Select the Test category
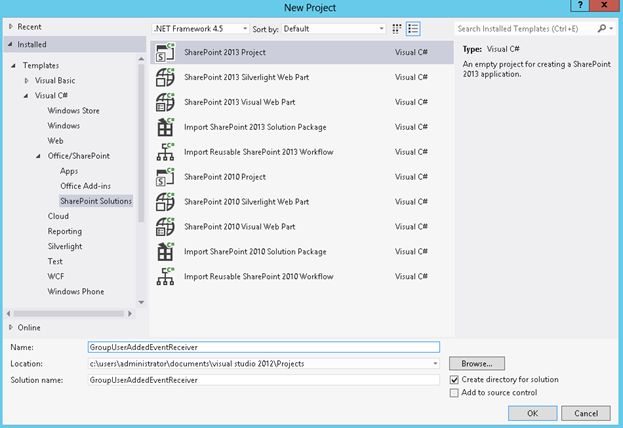The image size is (623, 428). coord(55,261)
